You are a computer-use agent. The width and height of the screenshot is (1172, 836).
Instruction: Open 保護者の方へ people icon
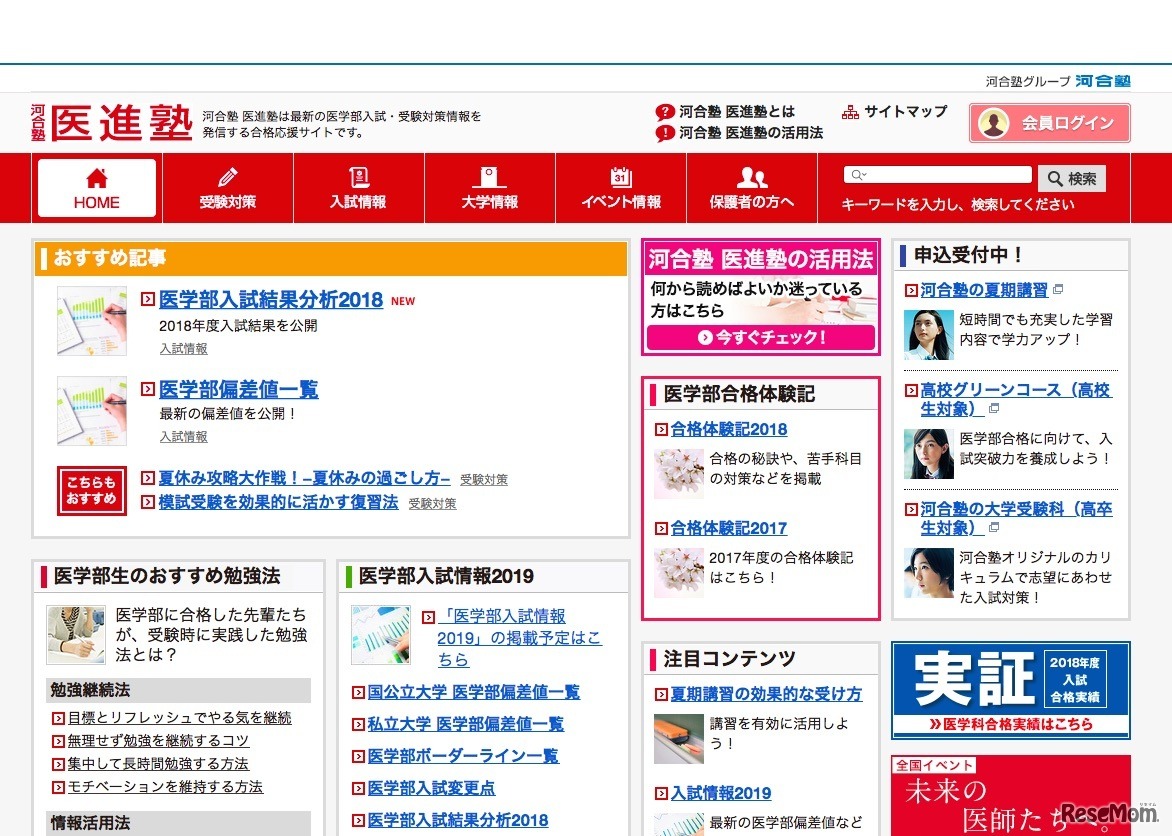tap(751, 178)
